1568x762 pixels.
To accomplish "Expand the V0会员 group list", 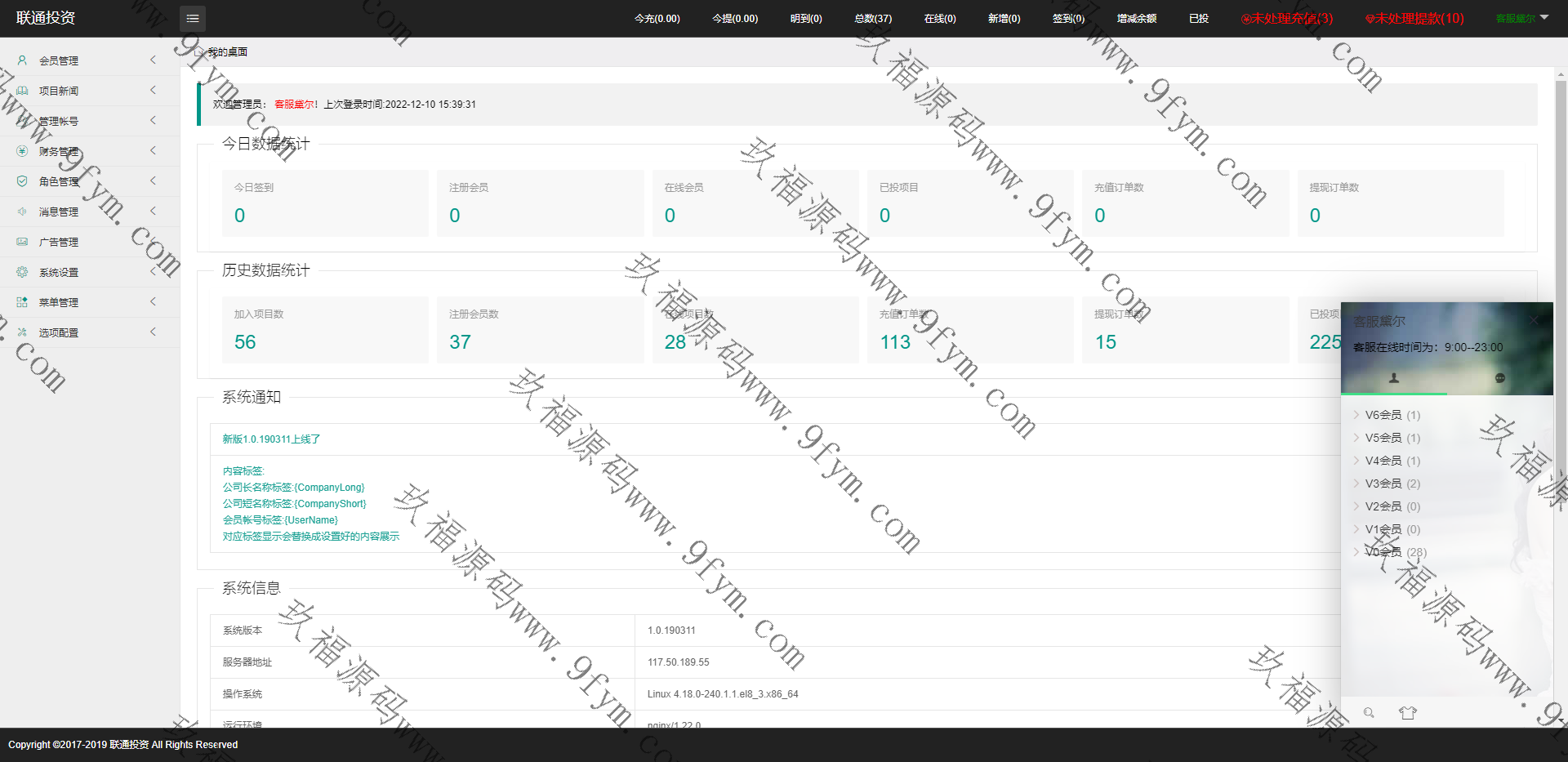I will pyautogui.click(x=1383, y=552).
